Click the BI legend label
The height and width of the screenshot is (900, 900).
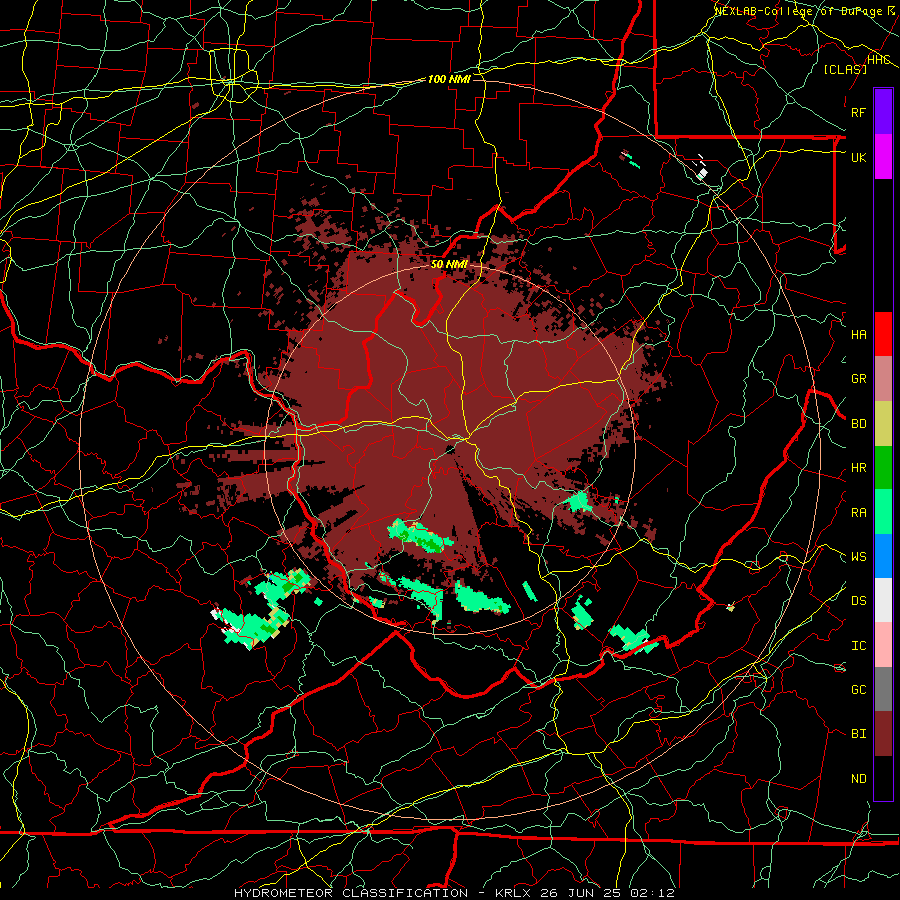coord(859,734)
